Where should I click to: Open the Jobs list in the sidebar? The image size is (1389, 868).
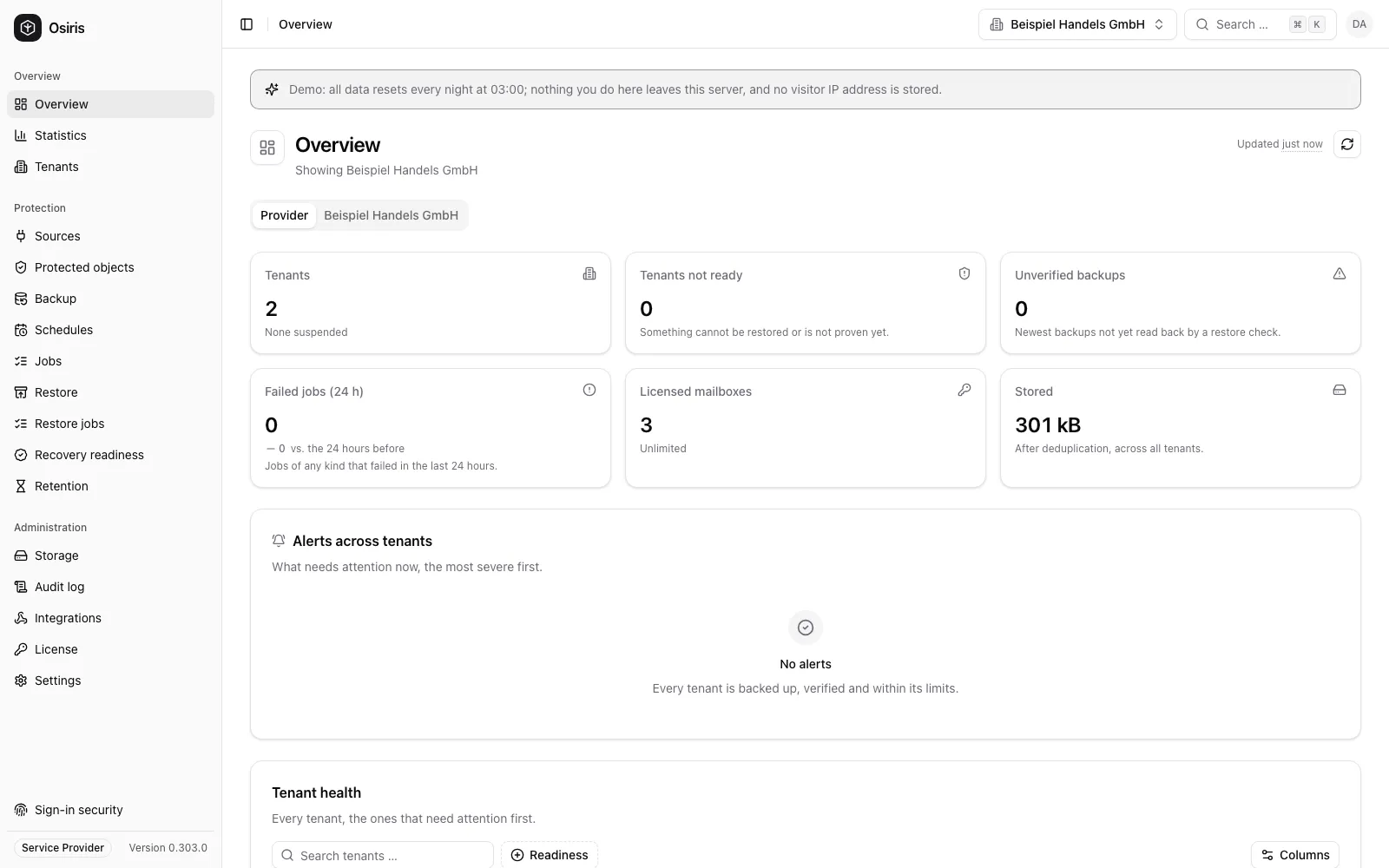tap(110, 361)
